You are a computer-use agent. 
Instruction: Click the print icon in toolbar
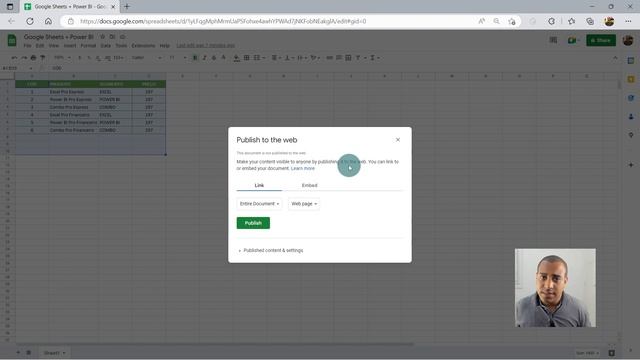(33, 58)
